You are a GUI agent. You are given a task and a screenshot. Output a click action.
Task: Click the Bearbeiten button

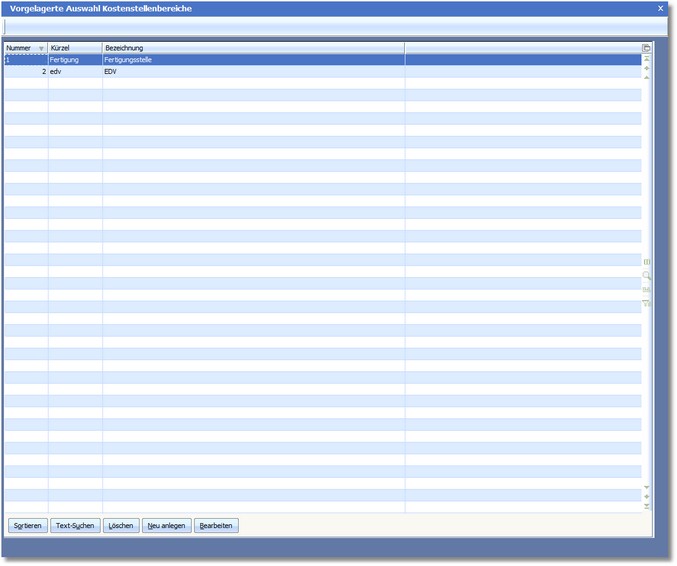click(216, 525)
